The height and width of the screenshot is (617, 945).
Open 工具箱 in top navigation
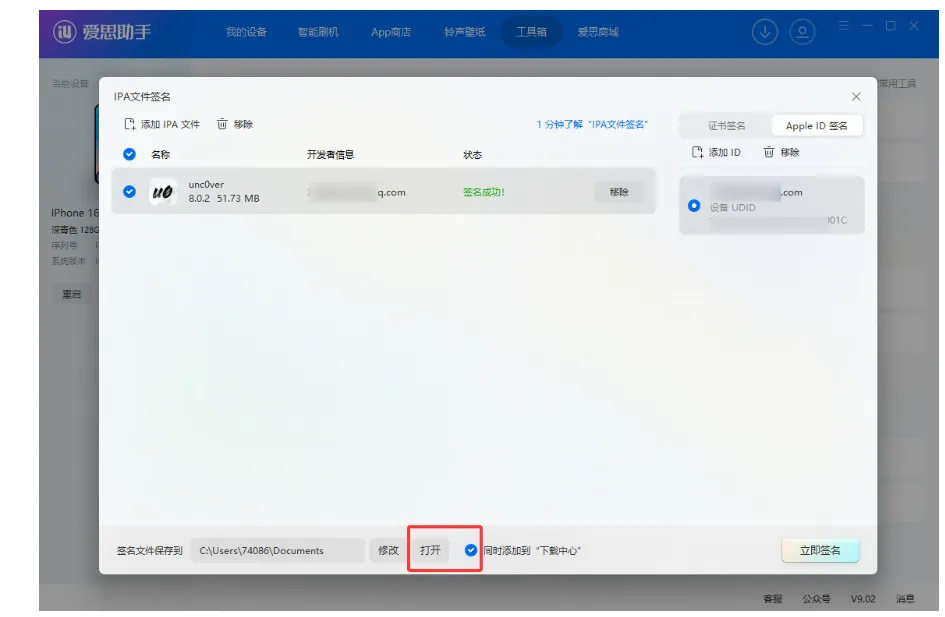pyautogui.click(x=531, y=31)
